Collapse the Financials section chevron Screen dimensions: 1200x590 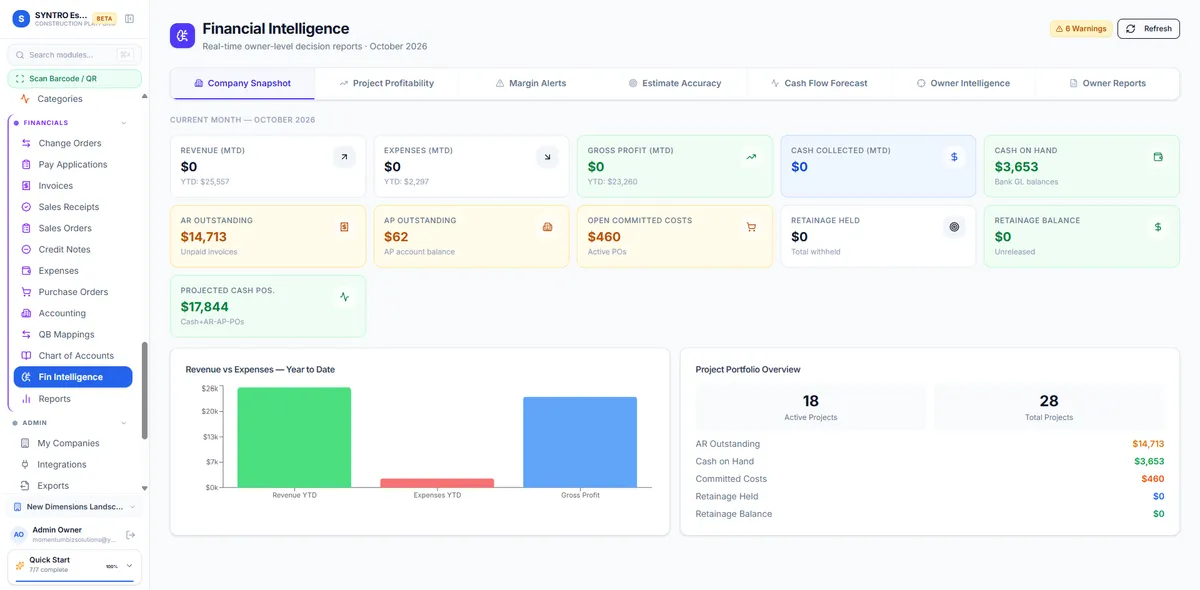(x=124, y=123)
